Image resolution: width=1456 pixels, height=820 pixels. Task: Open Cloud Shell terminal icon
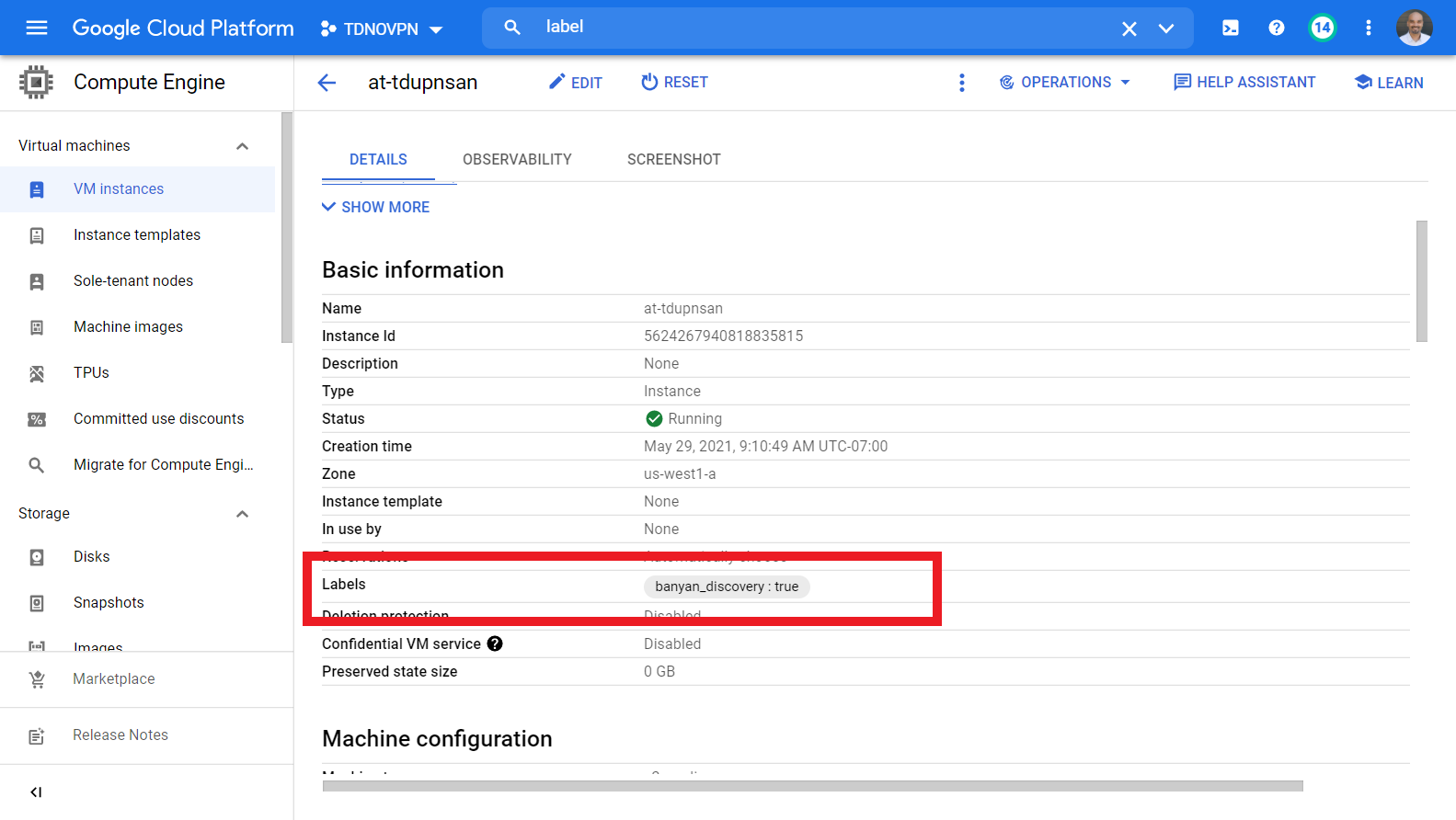coord(1230,28)
